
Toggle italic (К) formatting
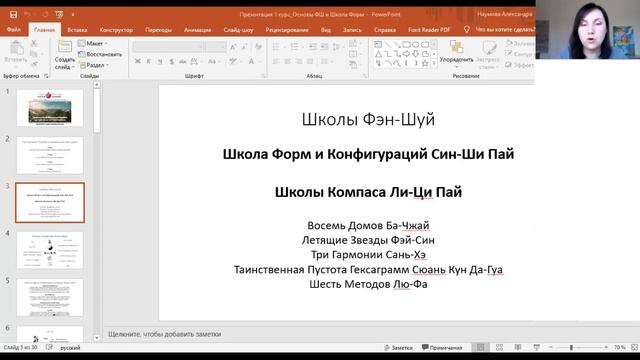[149, 61]
